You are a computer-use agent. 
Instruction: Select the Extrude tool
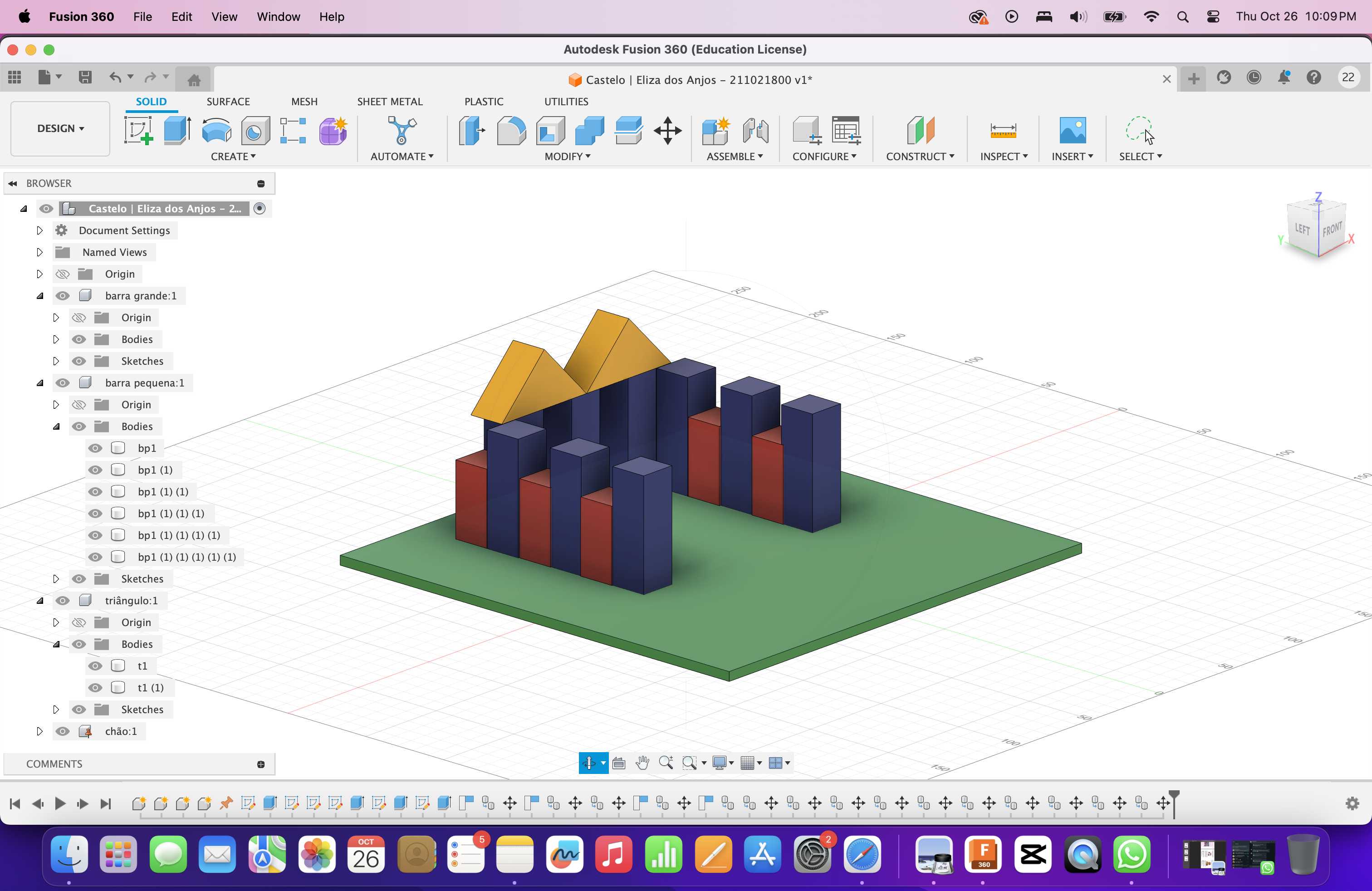click(177, 130)
